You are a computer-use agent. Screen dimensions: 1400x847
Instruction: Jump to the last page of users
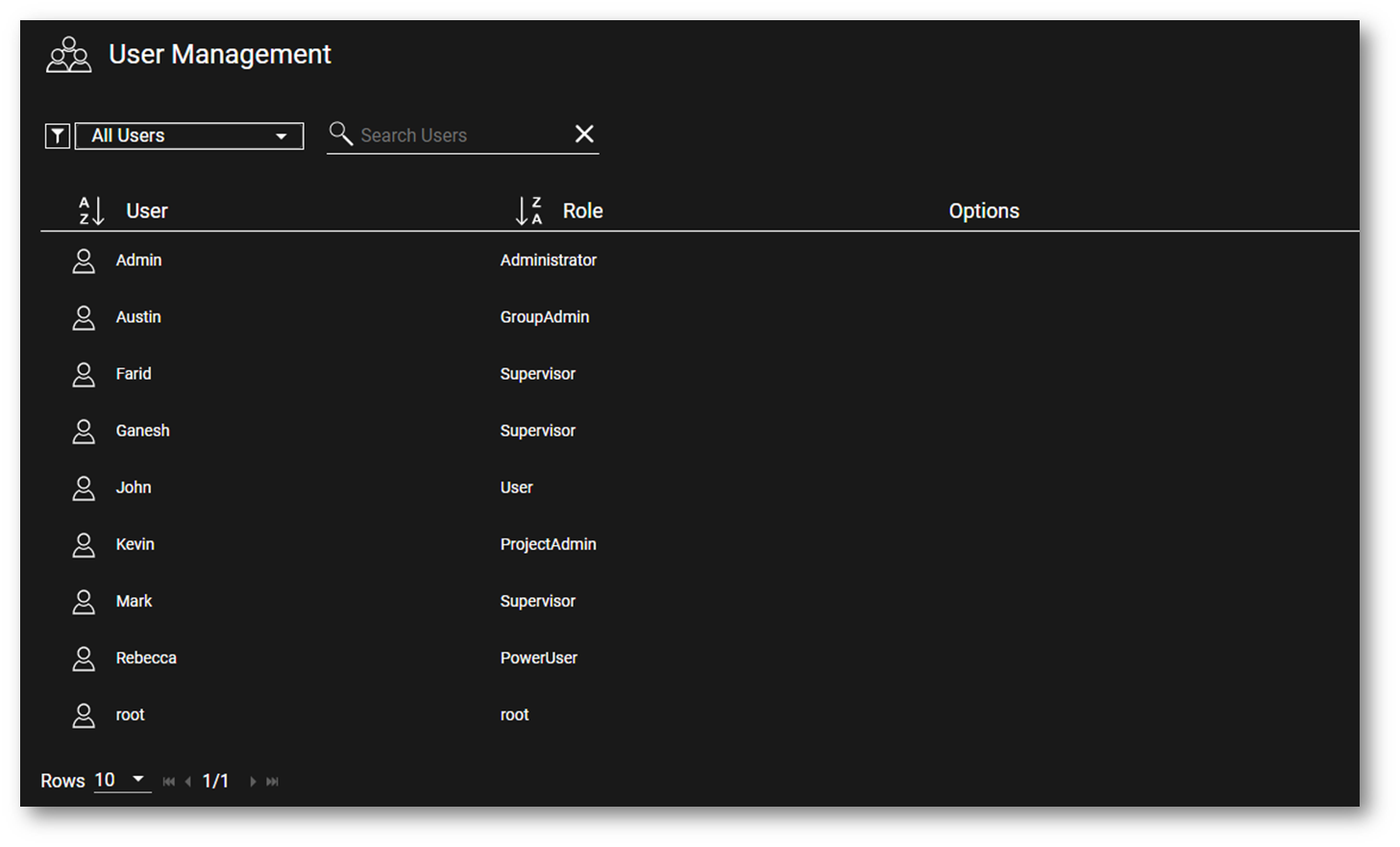(273, 782)
